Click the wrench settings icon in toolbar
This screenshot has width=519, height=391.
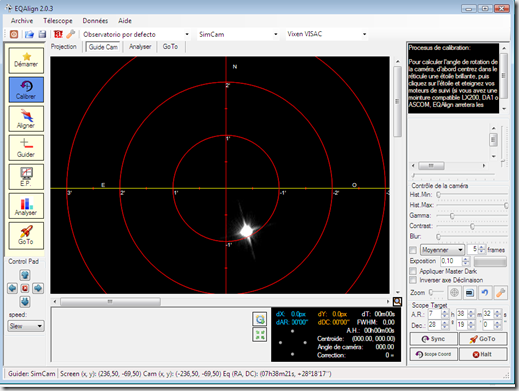[x=70, y=34]
